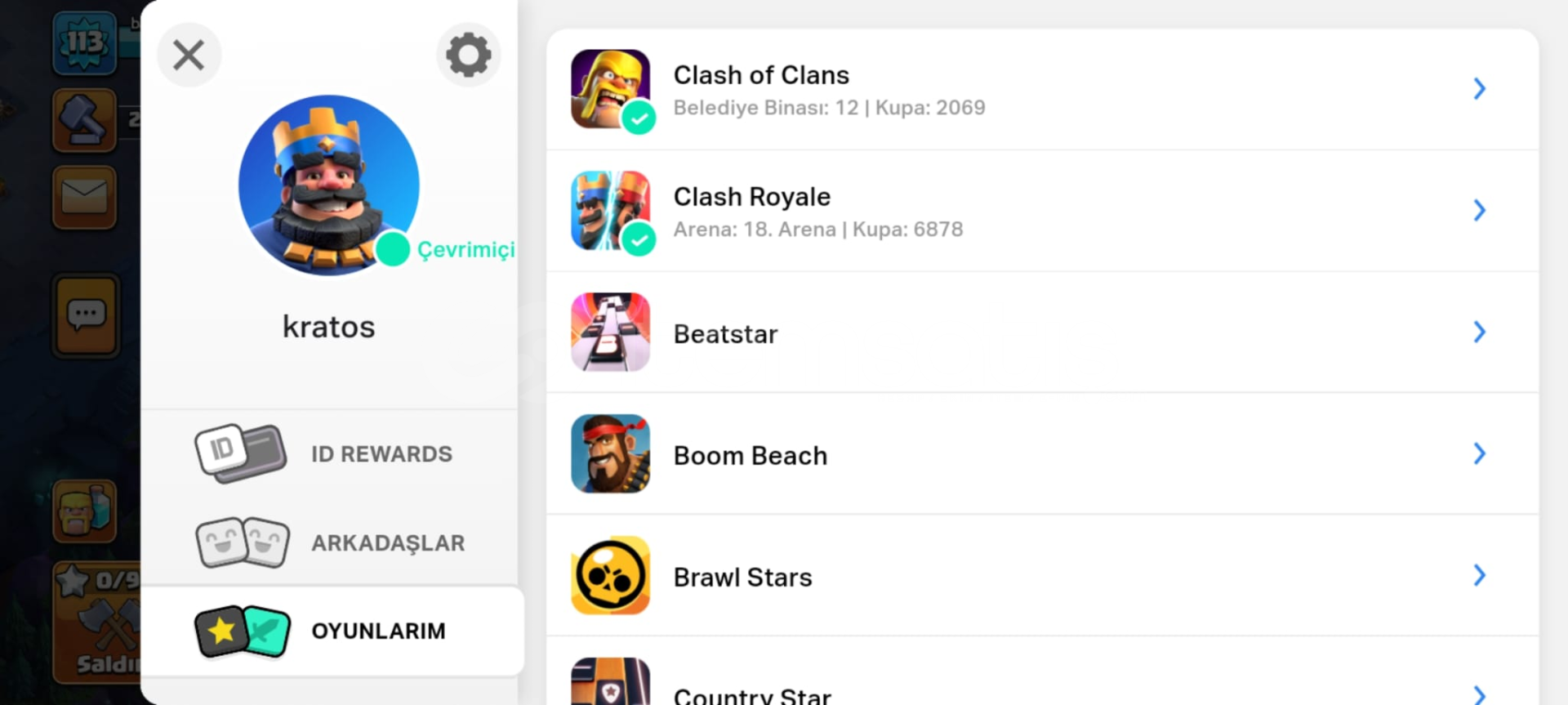Expand Clash of Clans row chevron
This screenshot has width=1568, height=705.
pyautogui.click(x=1479, y=89)
